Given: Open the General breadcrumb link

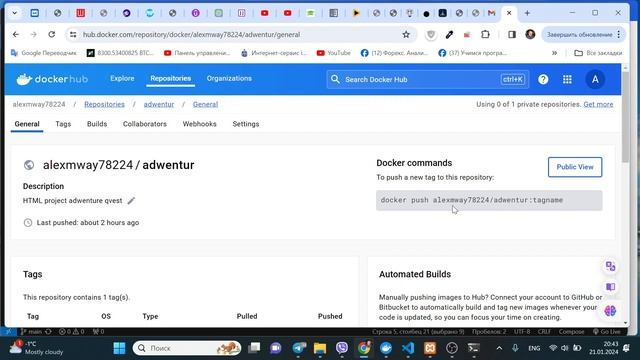Looking at the screenshot, I should (x=205, y=104).
